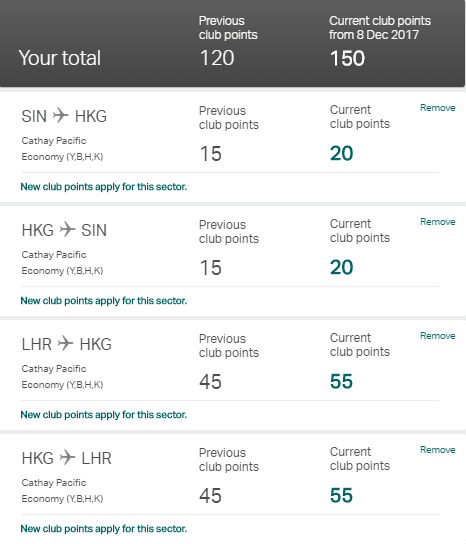This screenshot has height=544, width=466.
Task: Select the Your total heading
Action: pos(60,58)
